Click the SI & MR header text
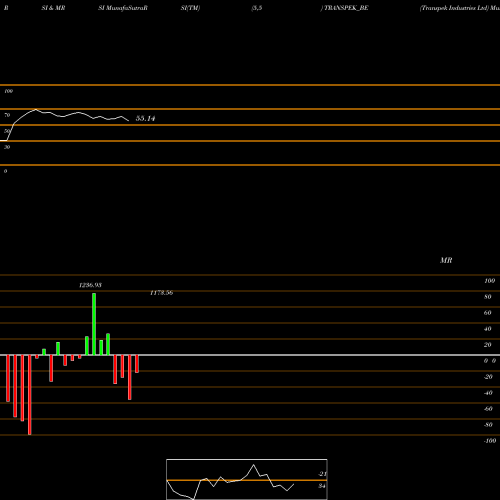The width and height of the screenshot is (500, 500). [53, 8]
